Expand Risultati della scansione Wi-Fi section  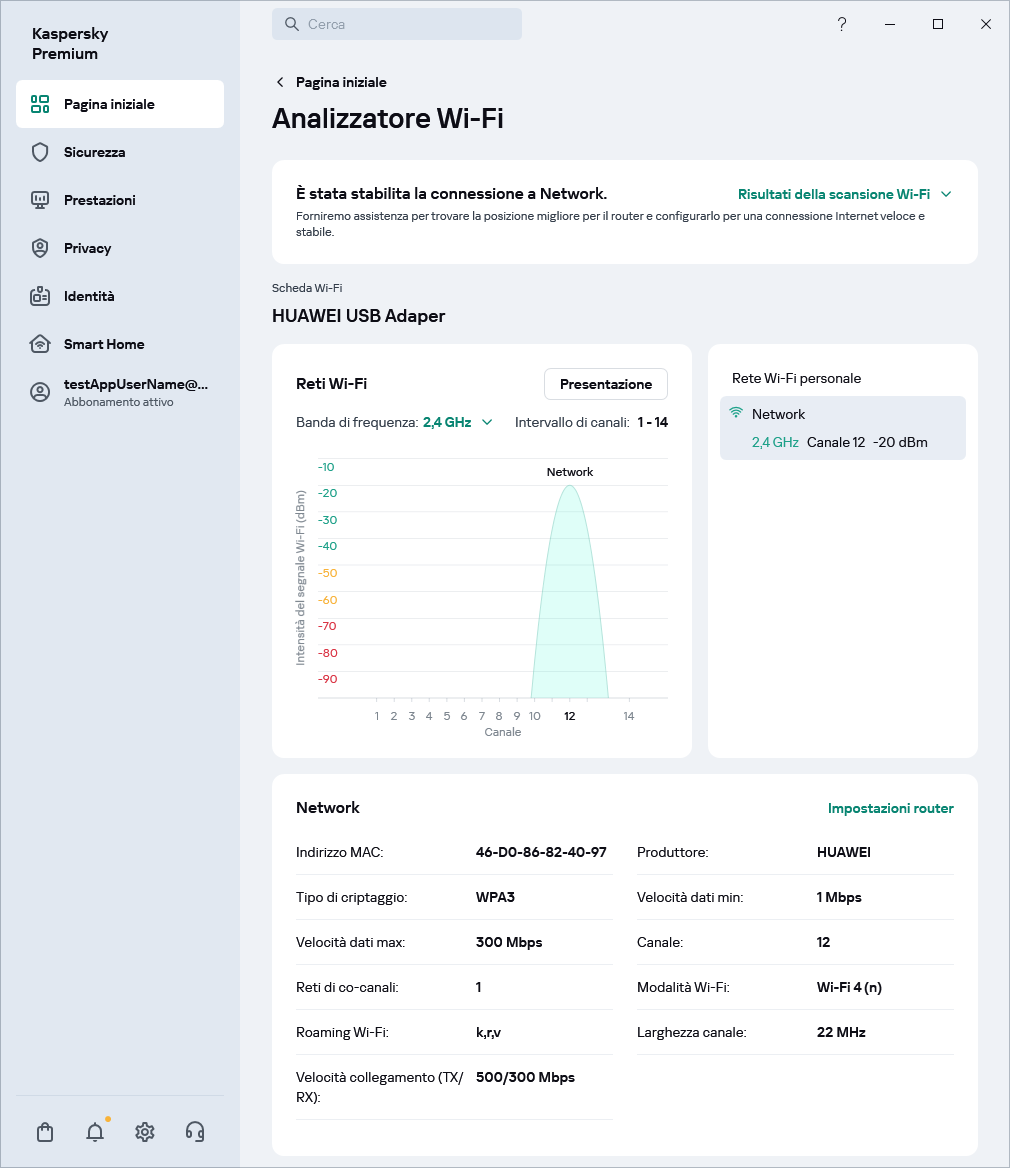833,194
